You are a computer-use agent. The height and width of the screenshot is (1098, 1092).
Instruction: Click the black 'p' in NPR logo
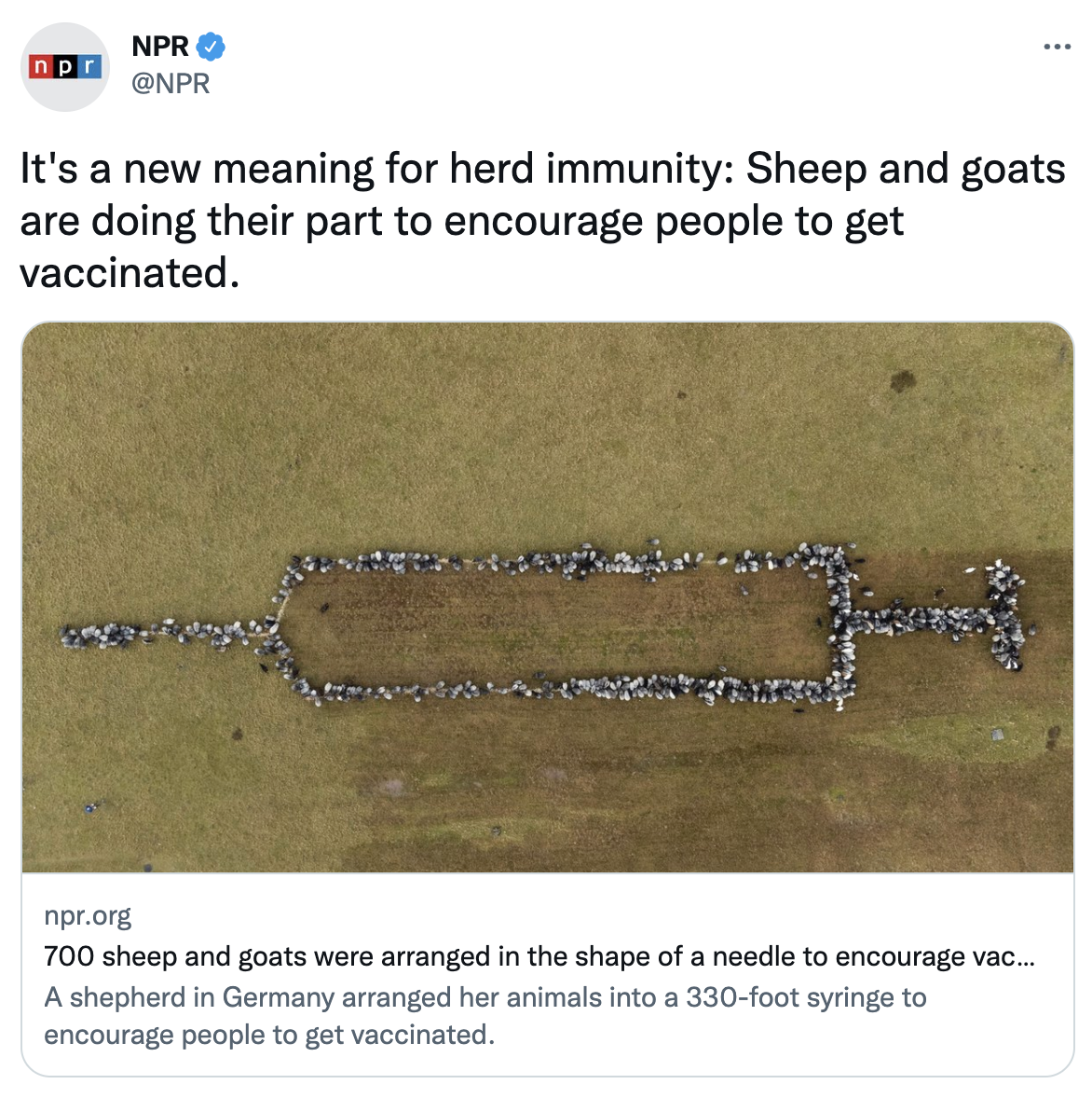click(65, 67)
